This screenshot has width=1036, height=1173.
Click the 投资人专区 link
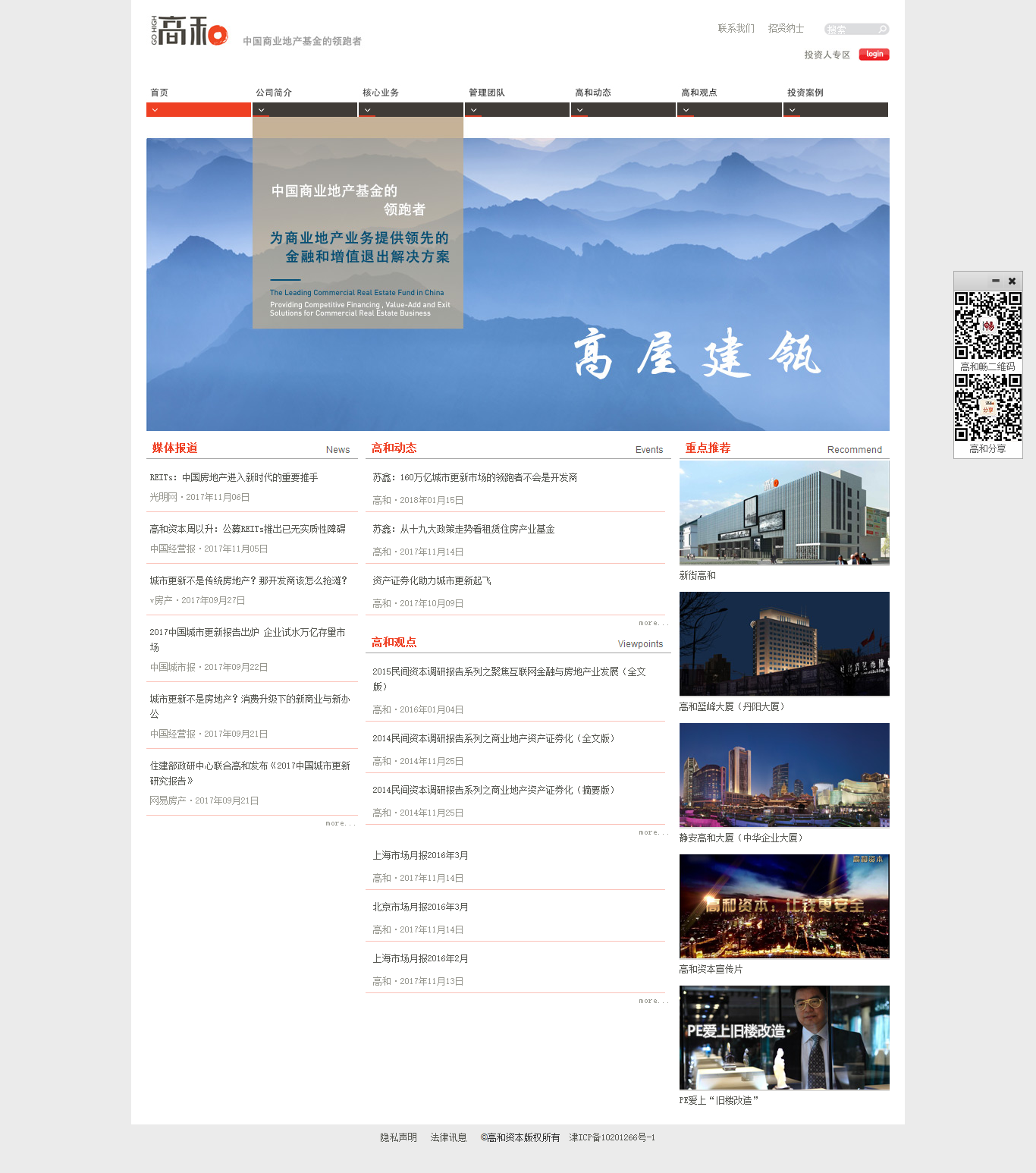pos(827,55)
